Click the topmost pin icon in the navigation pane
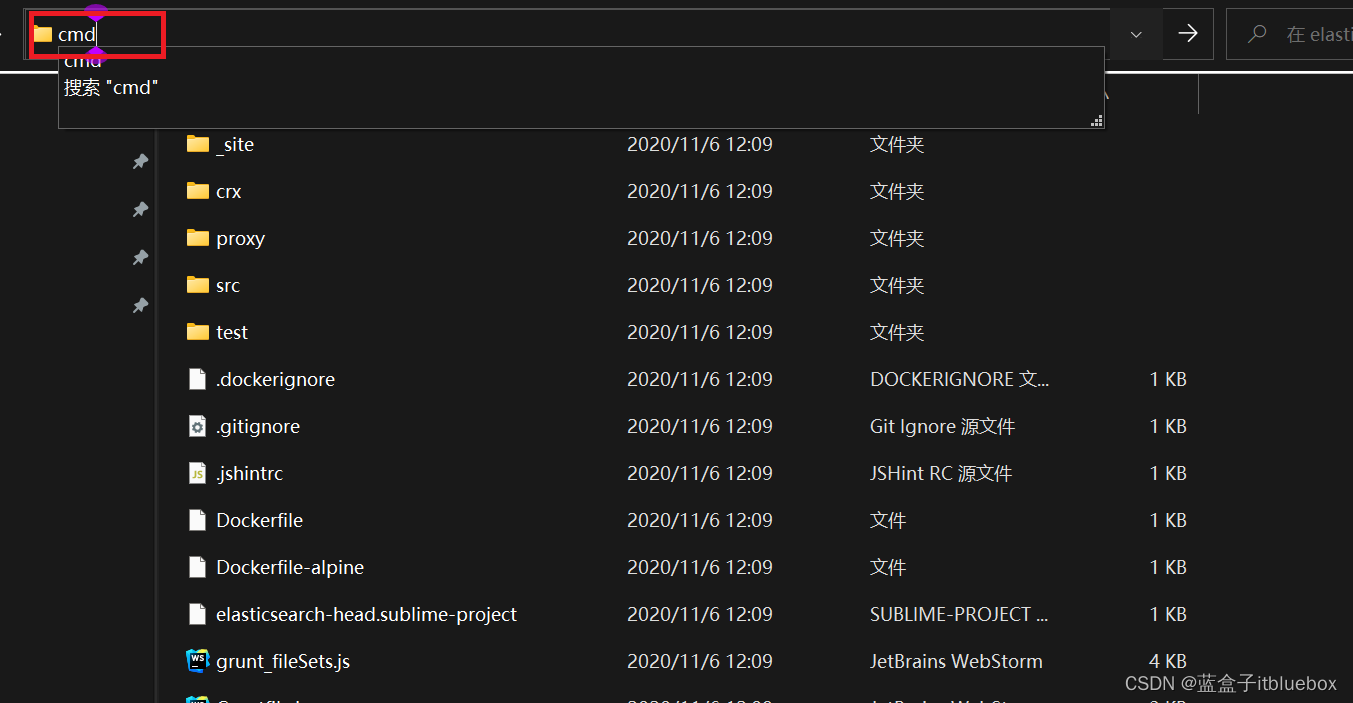 pos(141,161)
